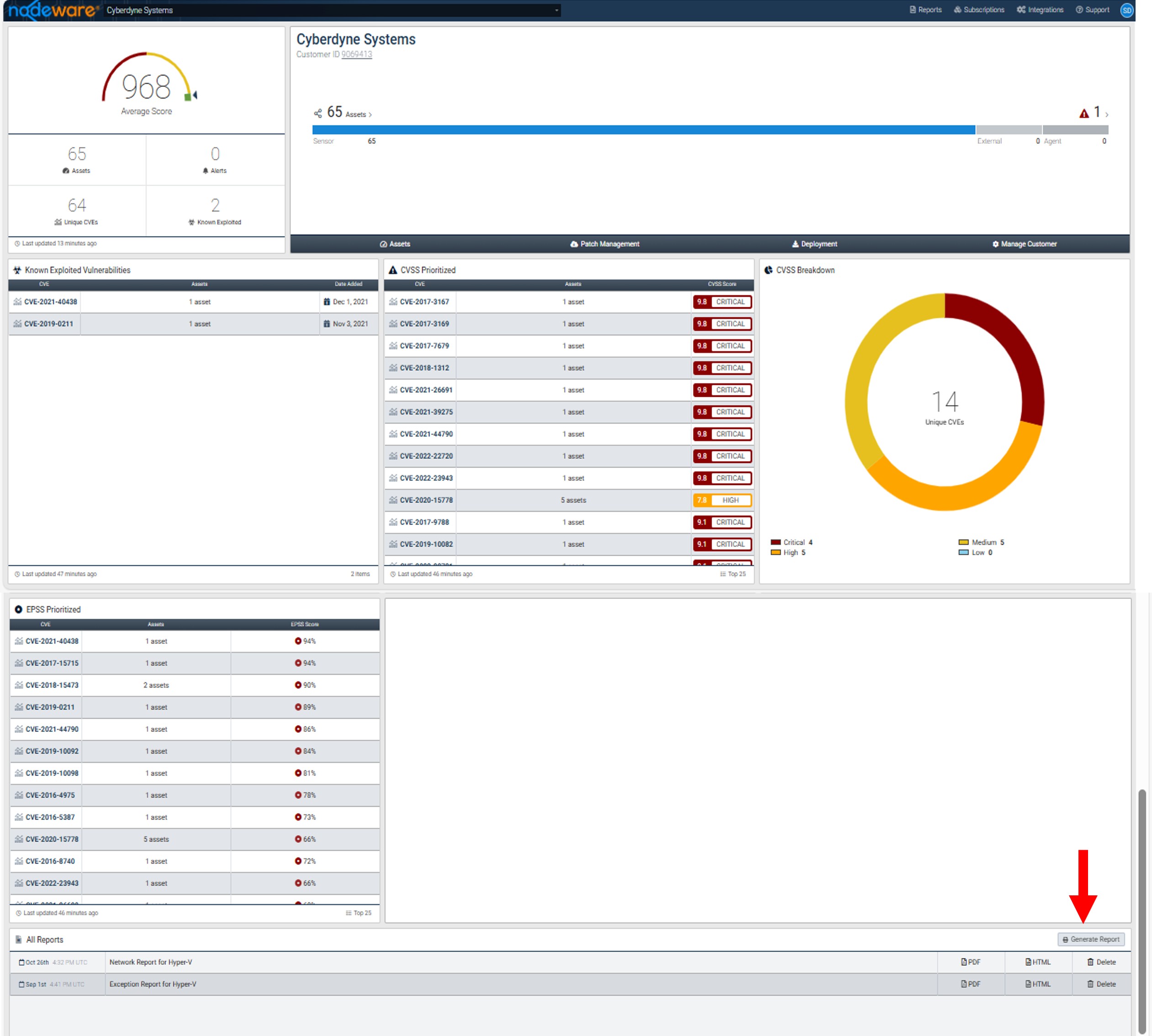
Task: Open HTML for Exception Report for Hyper-V
Action: 1038,984
